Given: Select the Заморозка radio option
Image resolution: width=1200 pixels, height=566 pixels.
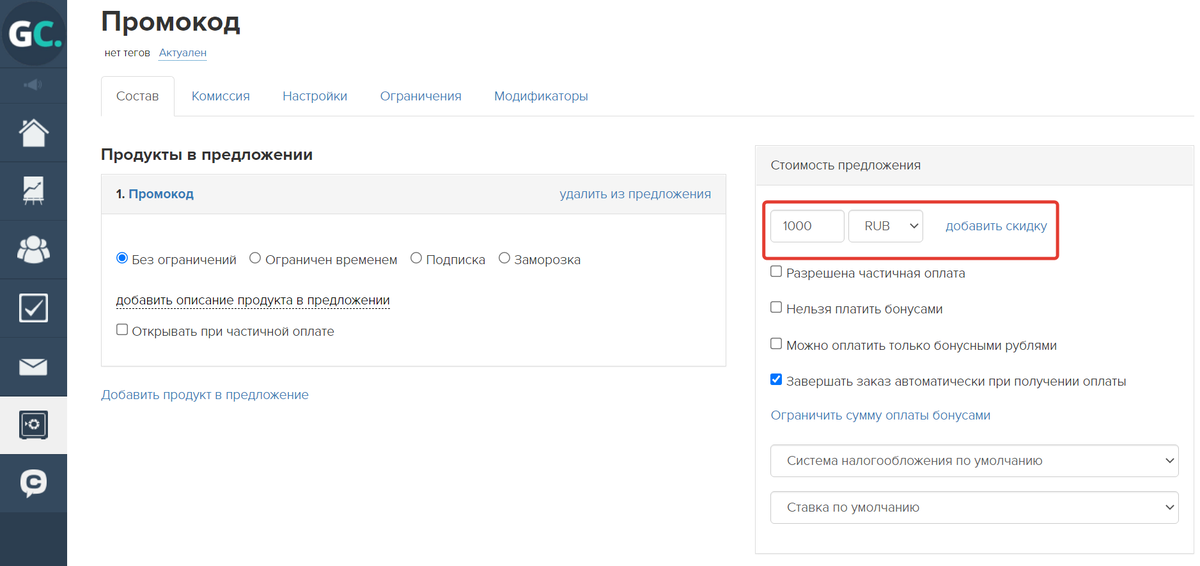Looking at the screenshot, I should tap(504, 259).
